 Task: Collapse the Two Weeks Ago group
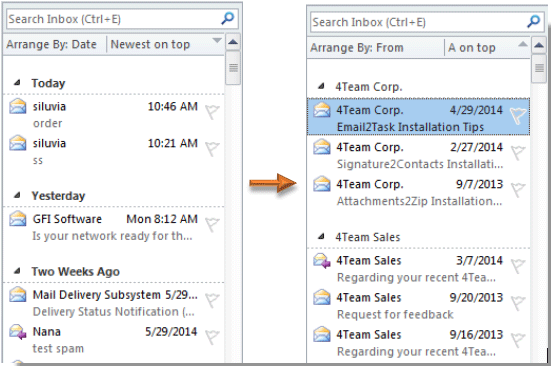click(17, 271)
